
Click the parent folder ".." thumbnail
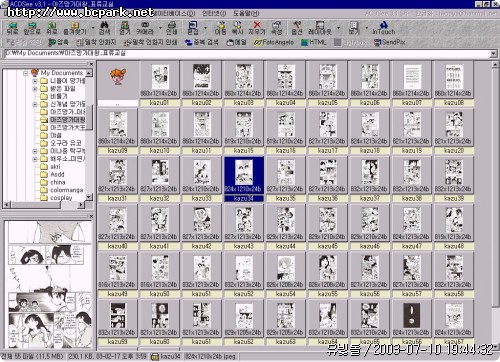[118, 84]
